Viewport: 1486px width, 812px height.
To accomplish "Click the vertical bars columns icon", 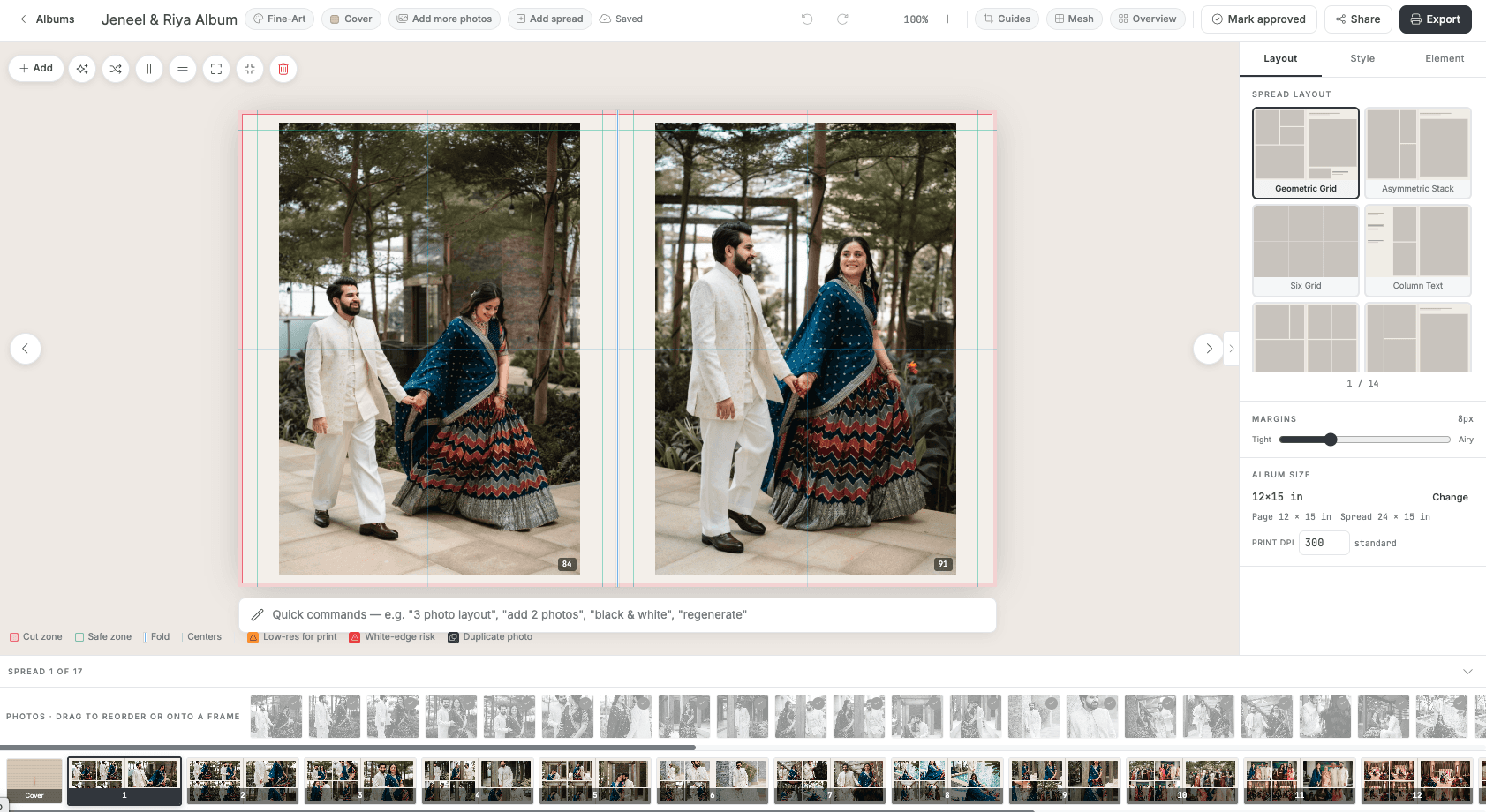I will (x=149, y=69).
